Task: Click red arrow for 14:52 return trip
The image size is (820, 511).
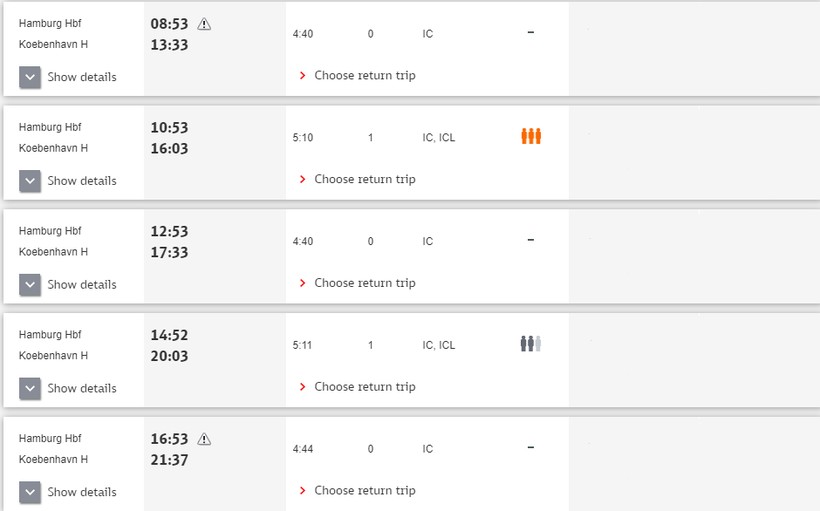Action: coord(303,387)
